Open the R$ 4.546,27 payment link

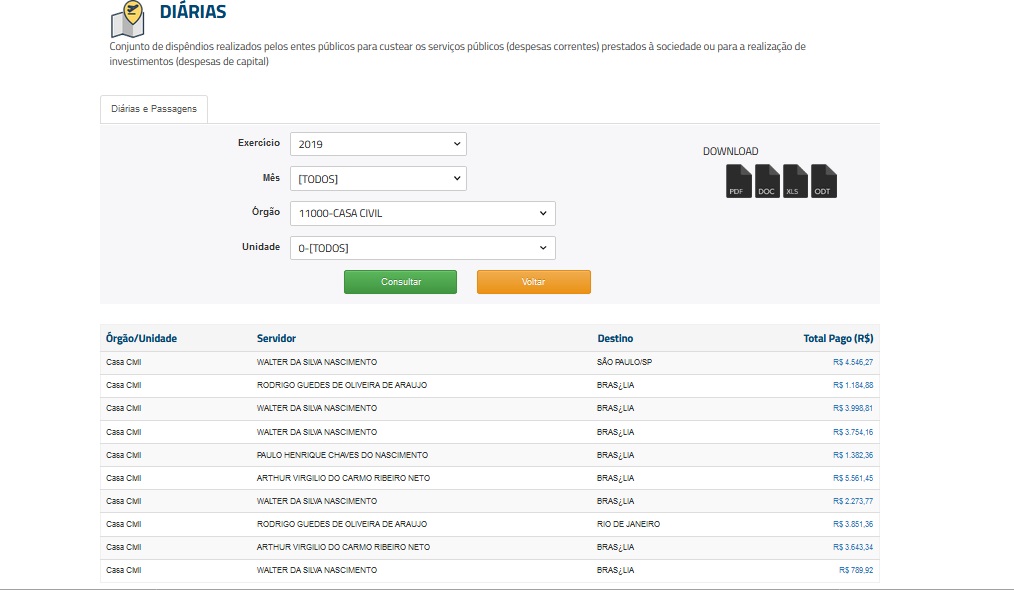click(852, 362)
